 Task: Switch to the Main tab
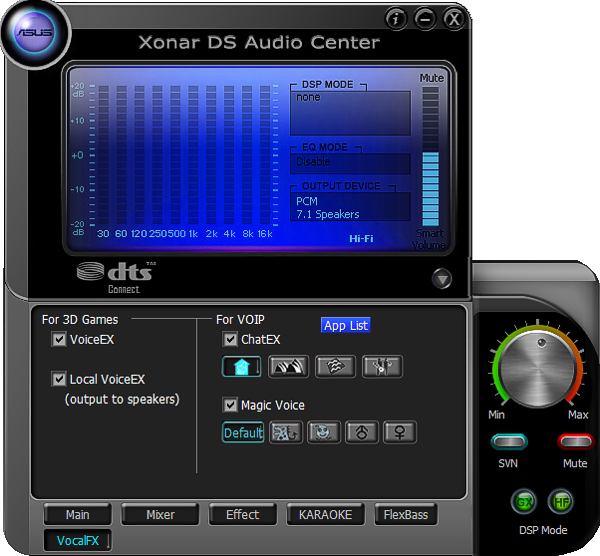[x=78, y=515]
